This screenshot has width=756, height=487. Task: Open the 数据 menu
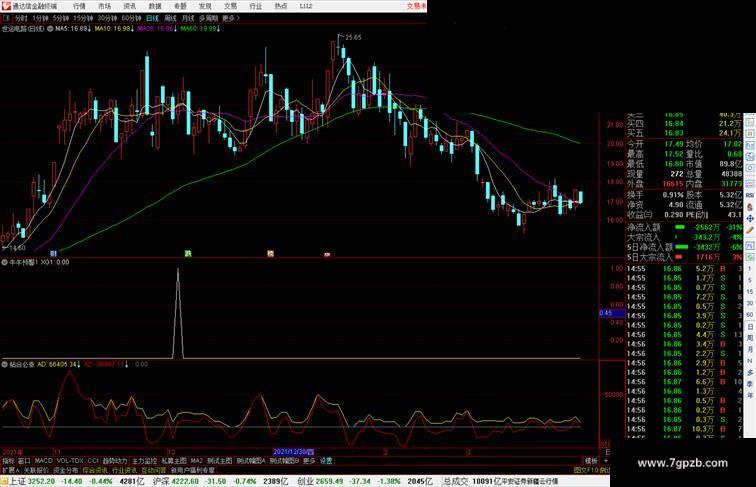pyautogui.click(x=155, y=6)
